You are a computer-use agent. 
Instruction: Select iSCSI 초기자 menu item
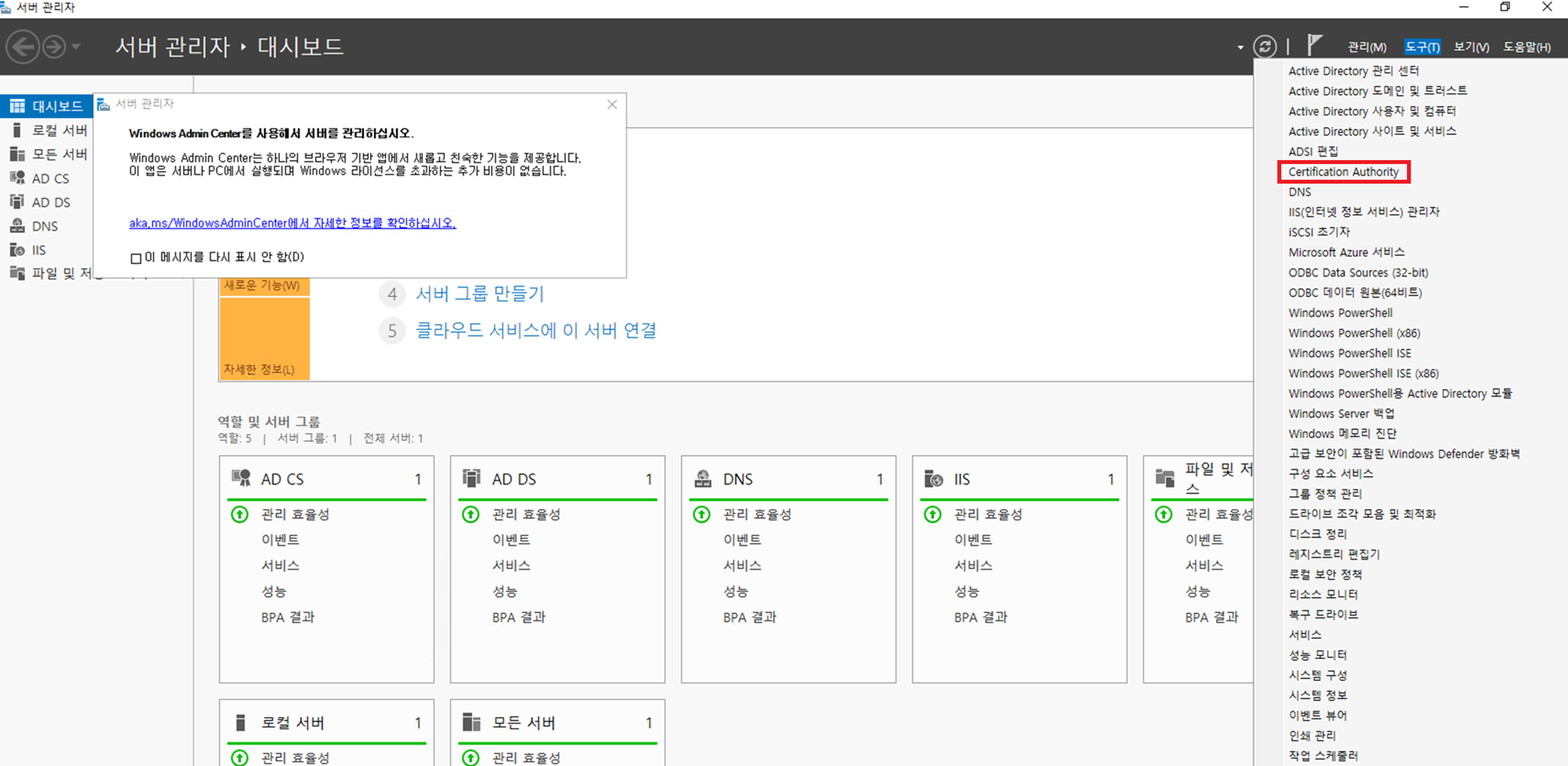click(1319, 232)
